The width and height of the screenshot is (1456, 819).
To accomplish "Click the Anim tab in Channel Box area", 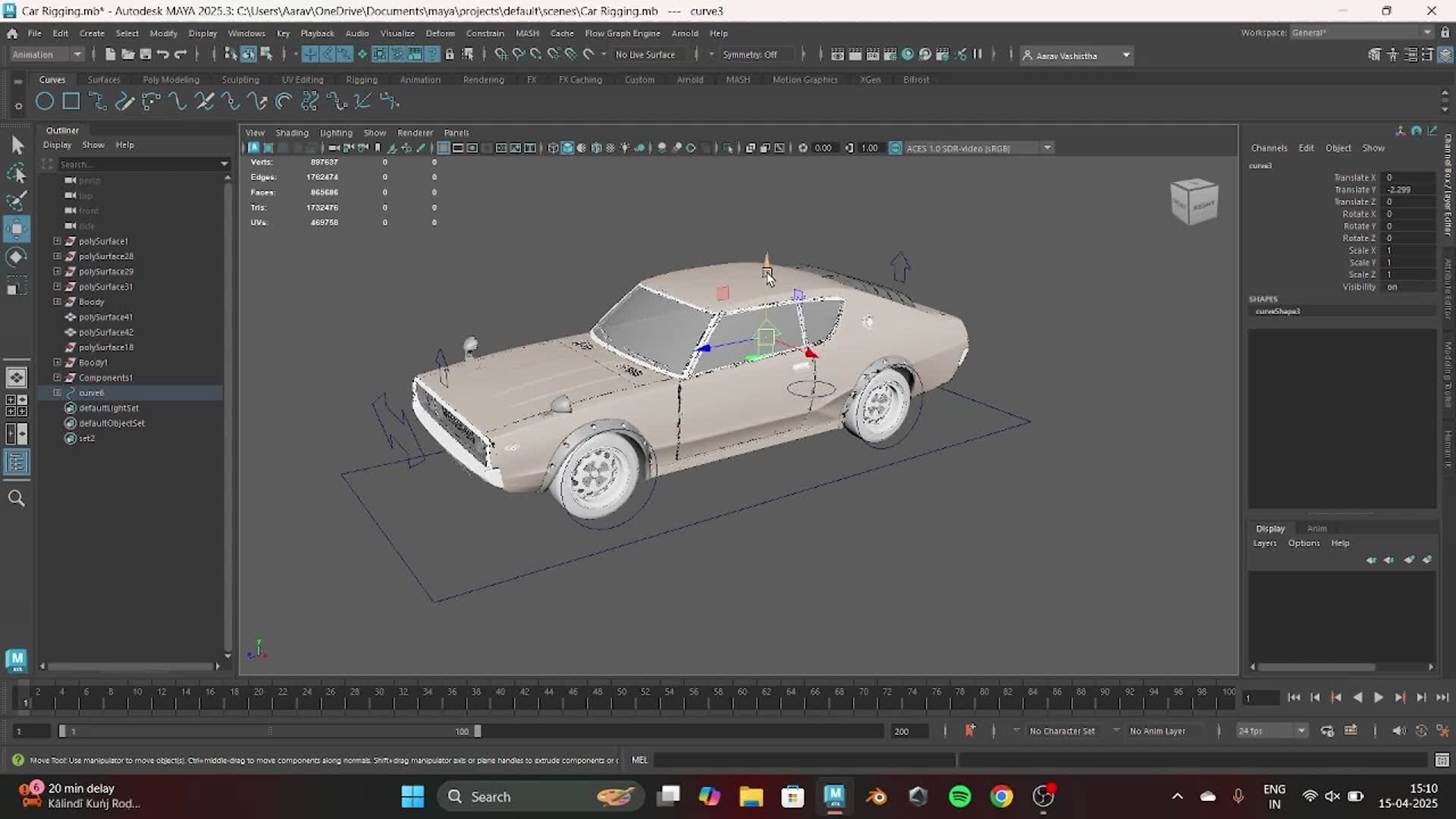I will pyautogui.click(x=1317, y=529).
